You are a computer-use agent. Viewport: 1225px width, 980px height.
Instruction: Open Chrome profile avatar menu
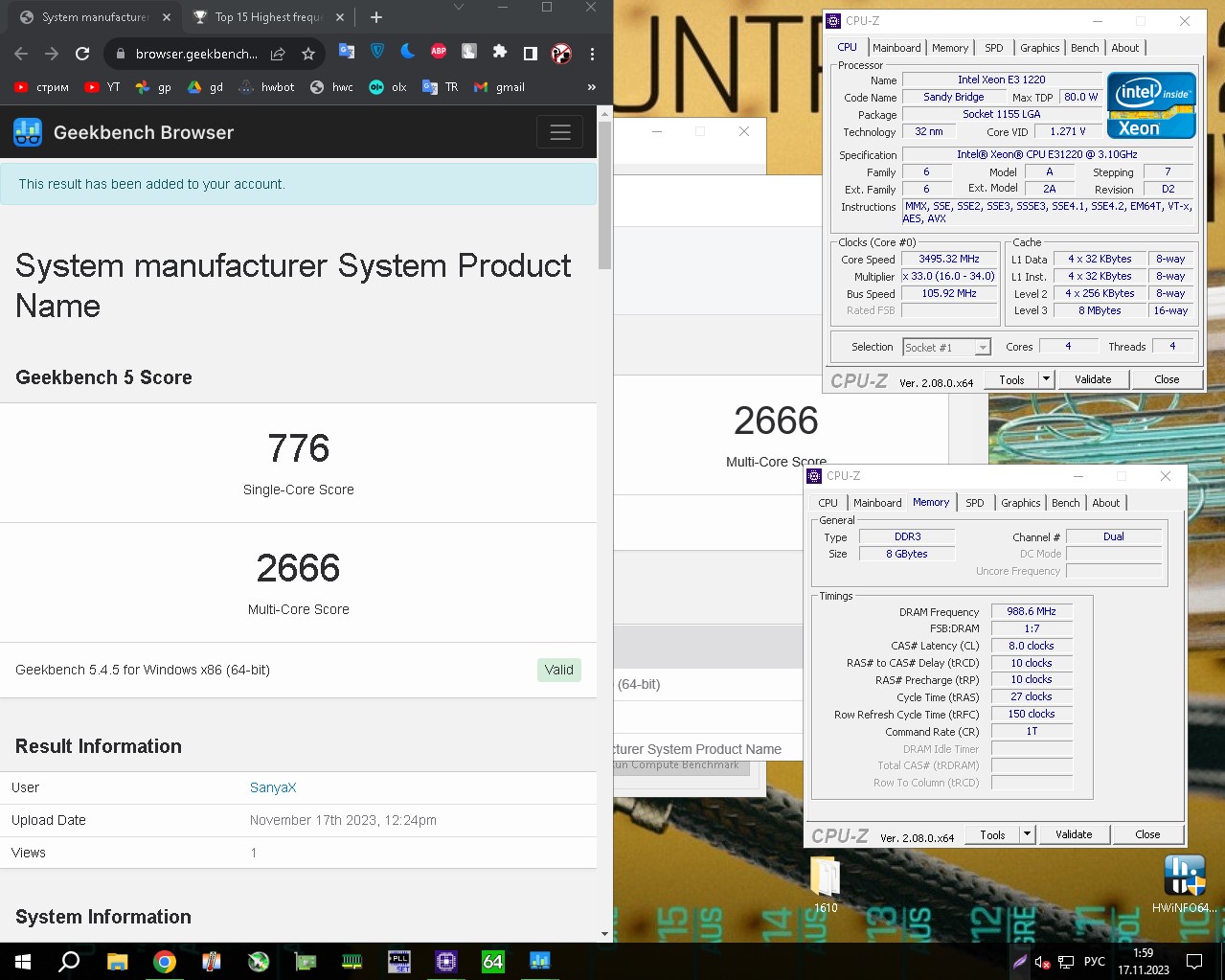(561, 54)
